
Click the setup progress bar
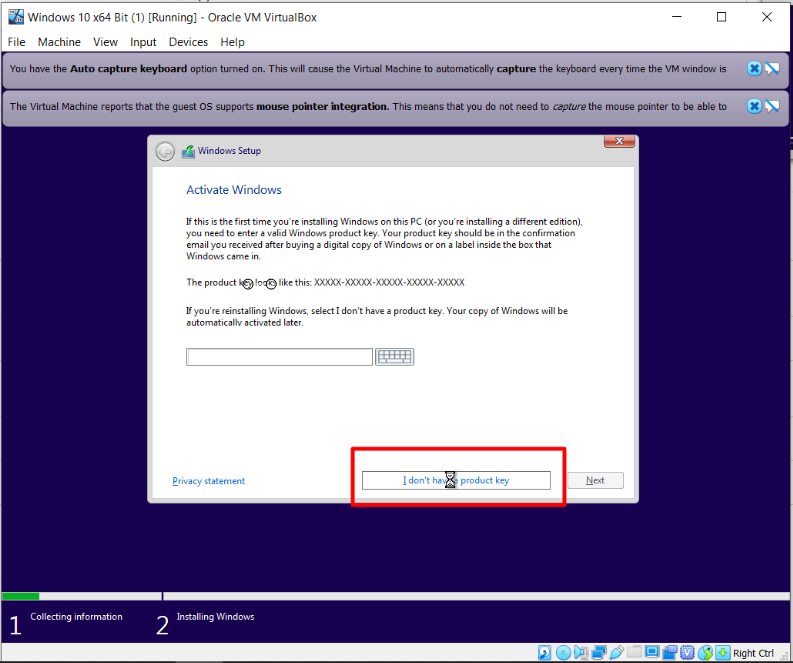coord(396,596)
